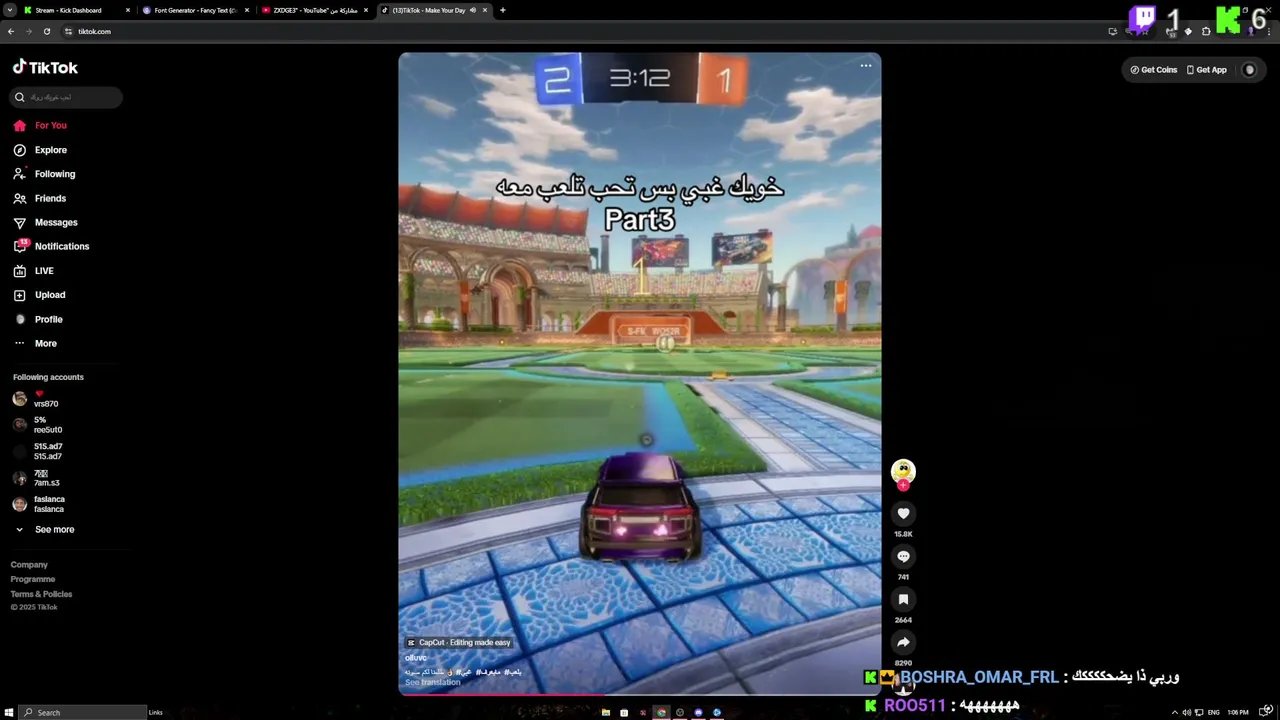Image resolution: width=1280 pixels, height=720 pixels.
Task: Open your Profile page
Action: 48,319
